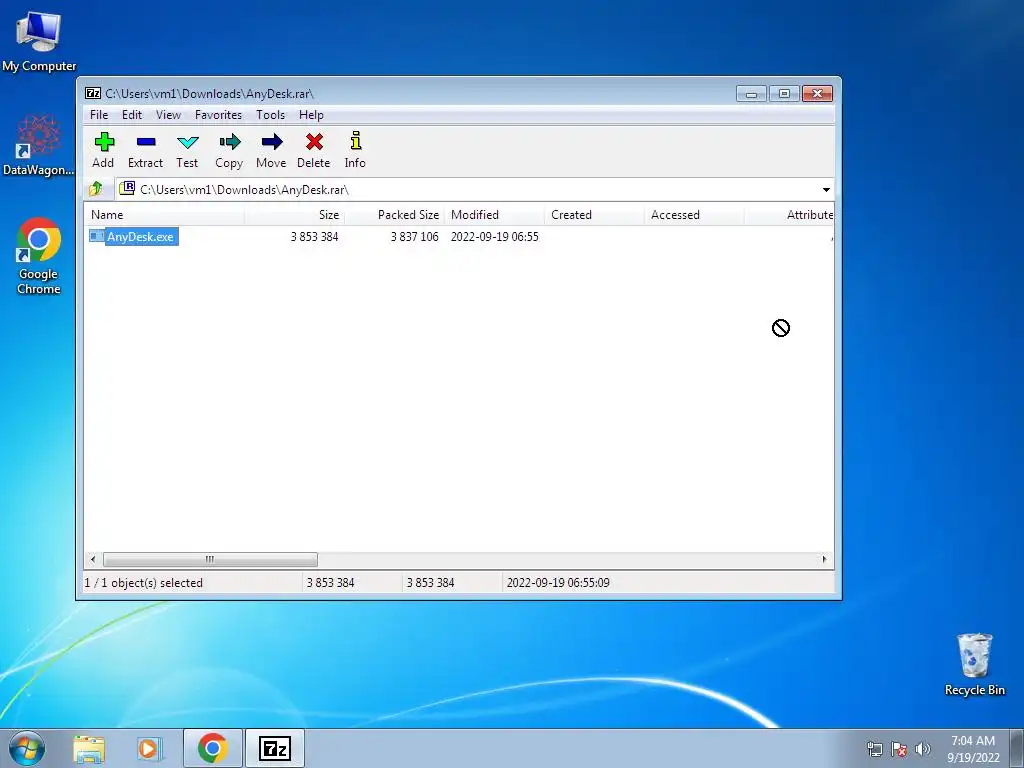Image resolution: width=1024 pixels, height=768 pixels.
Task: Sort by the Name column header
Action: pyautogui.click(x=165, y=215)
